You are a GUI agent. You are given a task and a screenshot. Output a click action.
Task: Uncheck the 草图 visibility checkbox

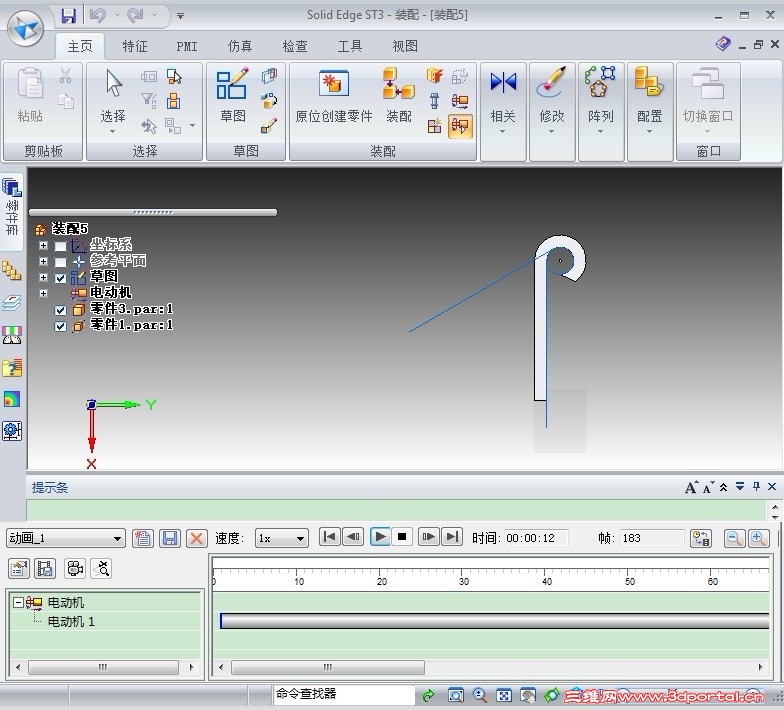(60, 278)
